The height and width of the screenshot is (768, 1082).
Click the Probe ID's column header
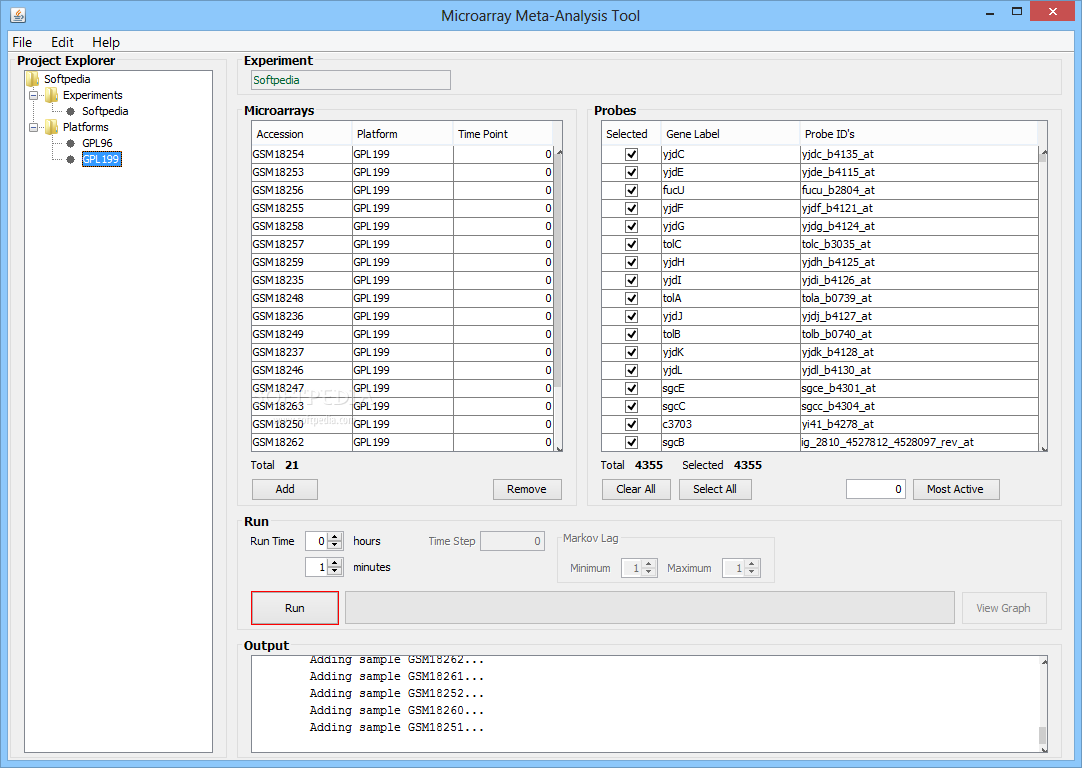coord(918,134)
